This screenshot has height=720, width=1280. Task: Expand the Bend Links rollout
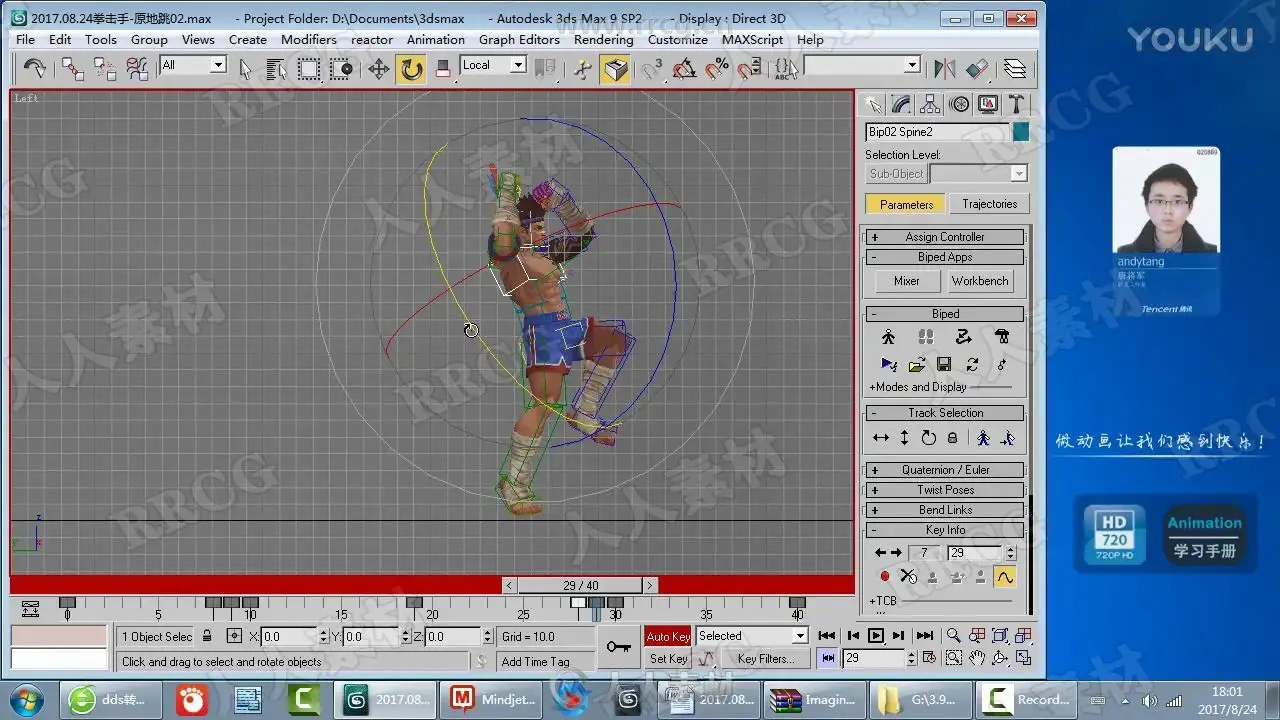[945, 510]
